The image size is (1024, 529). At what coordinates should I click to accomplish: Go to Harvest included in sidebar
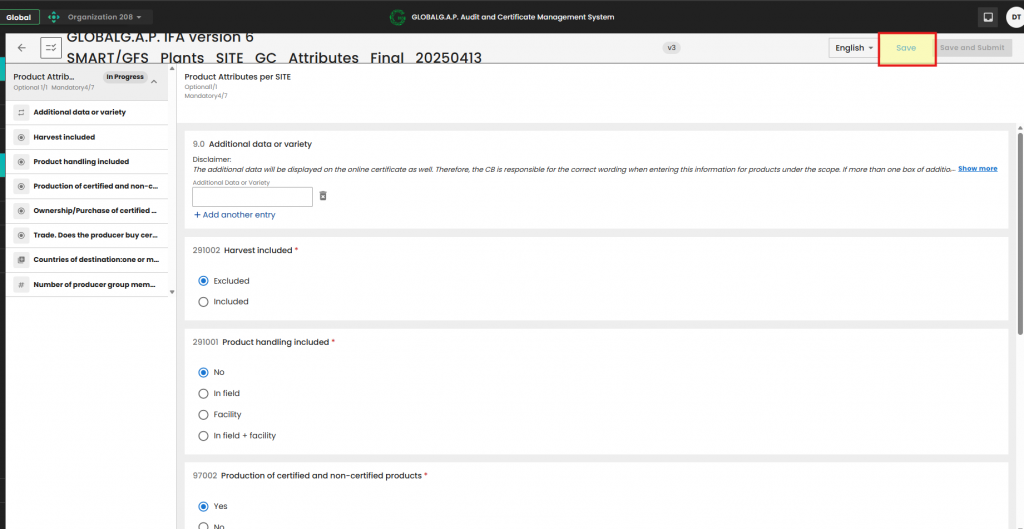(x=64, y=137)
